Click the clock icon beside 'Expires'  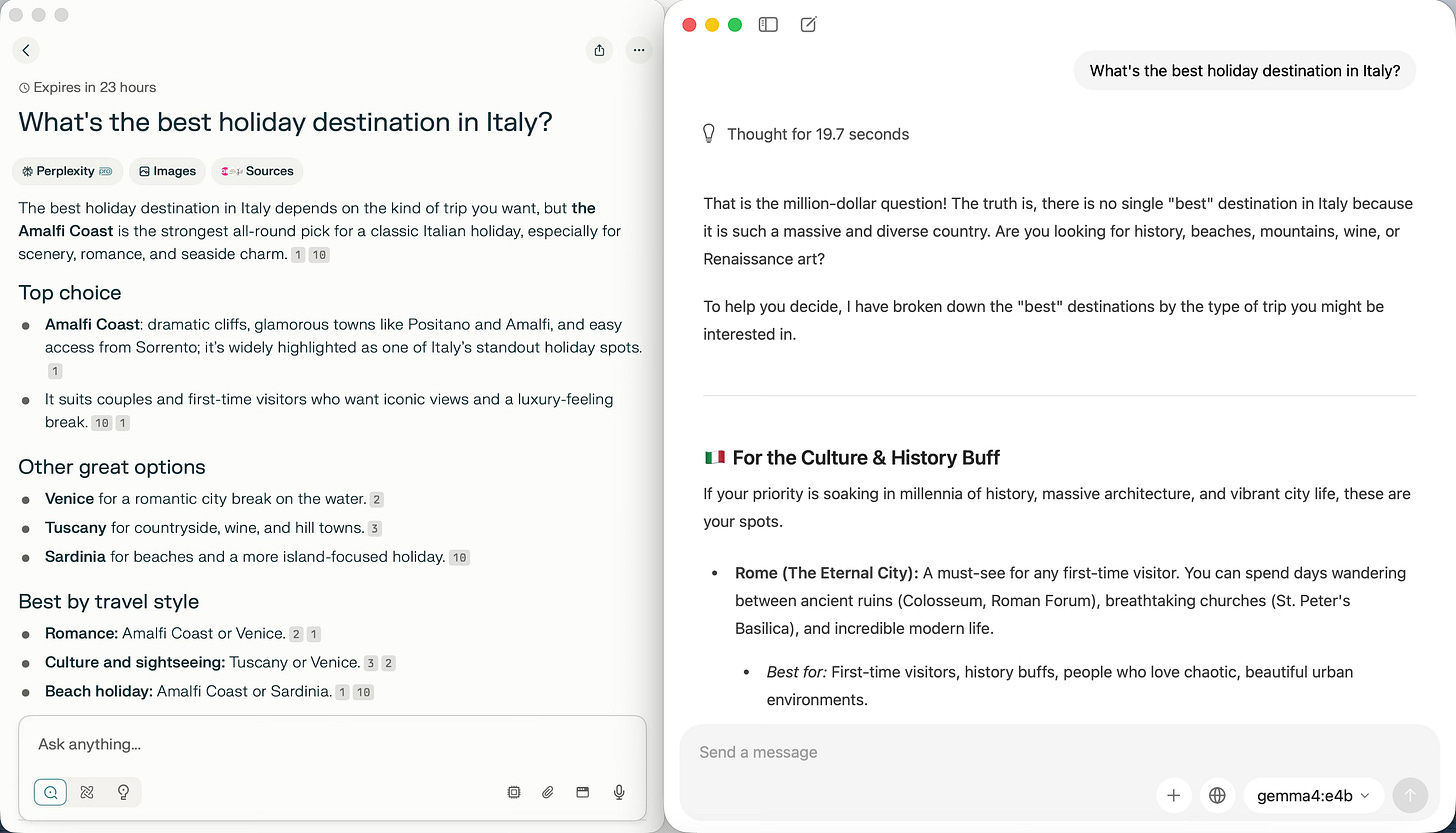coord(25,88)
